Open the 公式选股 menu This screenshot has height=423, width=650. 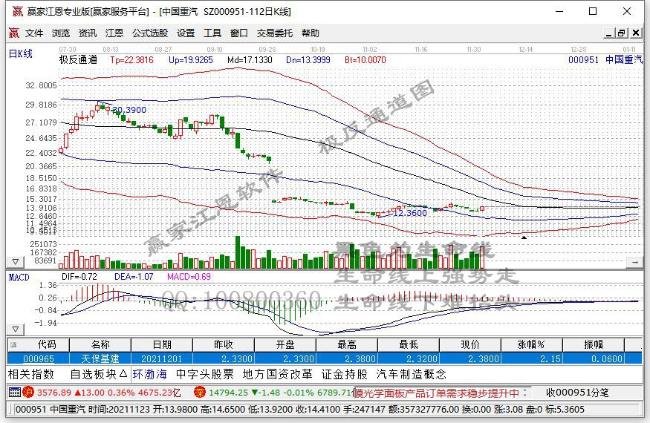(150, 33)
